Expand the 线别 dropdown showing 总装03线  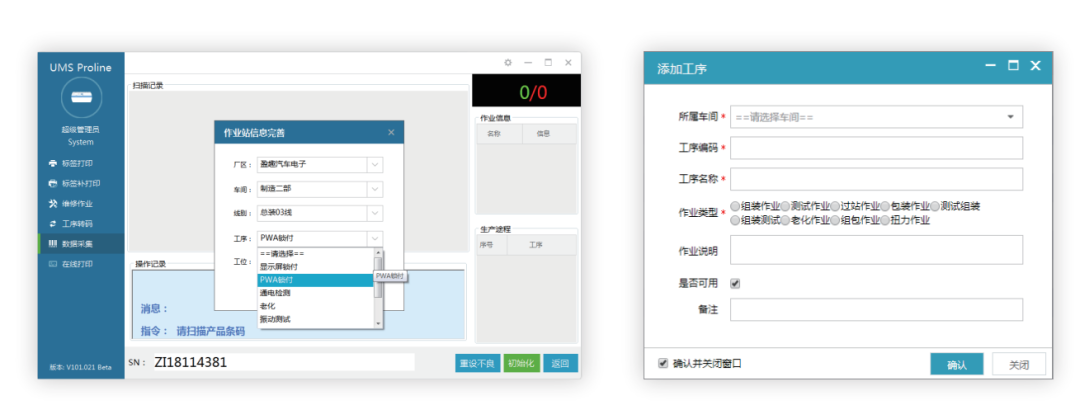tap(375, 213)
